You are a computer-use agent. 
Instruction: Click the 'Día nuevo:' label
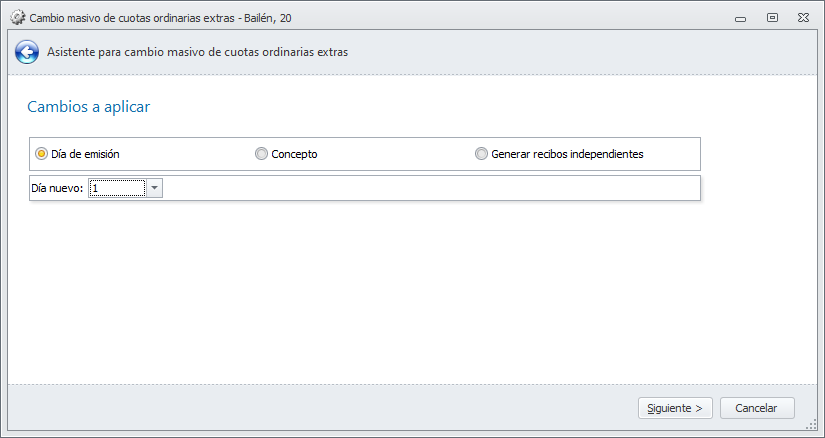[57, 188]
